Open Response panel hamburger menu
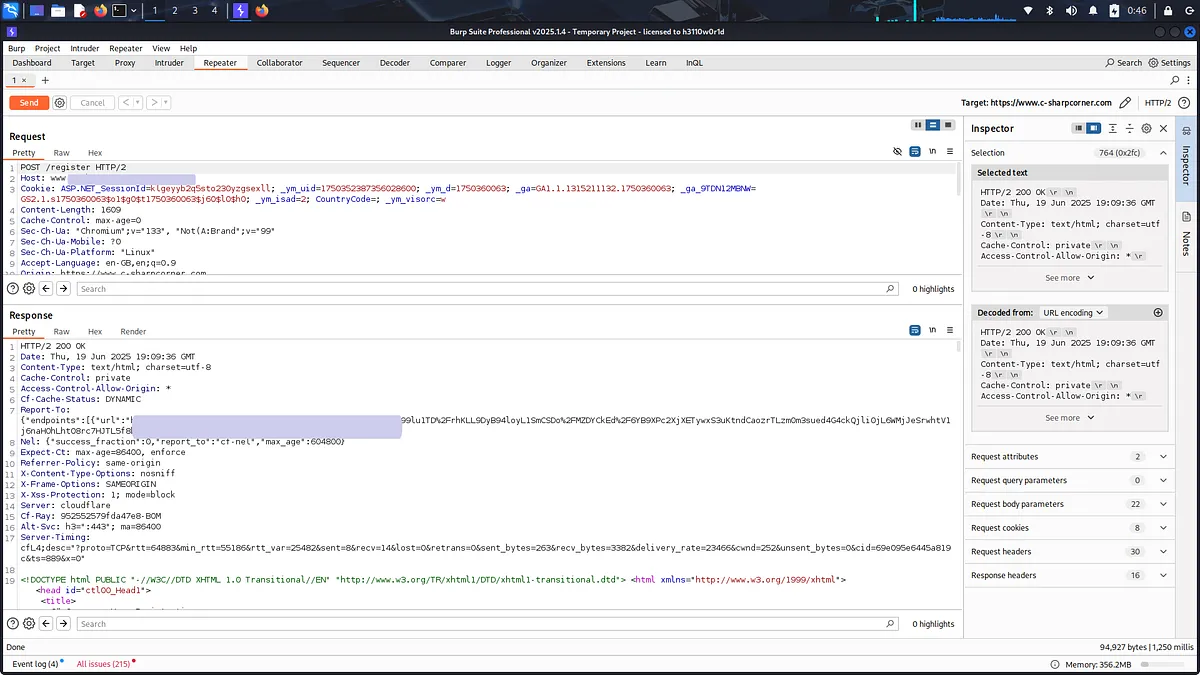The height and width of the screenshot is (675, 1200). tap(950, 330)
